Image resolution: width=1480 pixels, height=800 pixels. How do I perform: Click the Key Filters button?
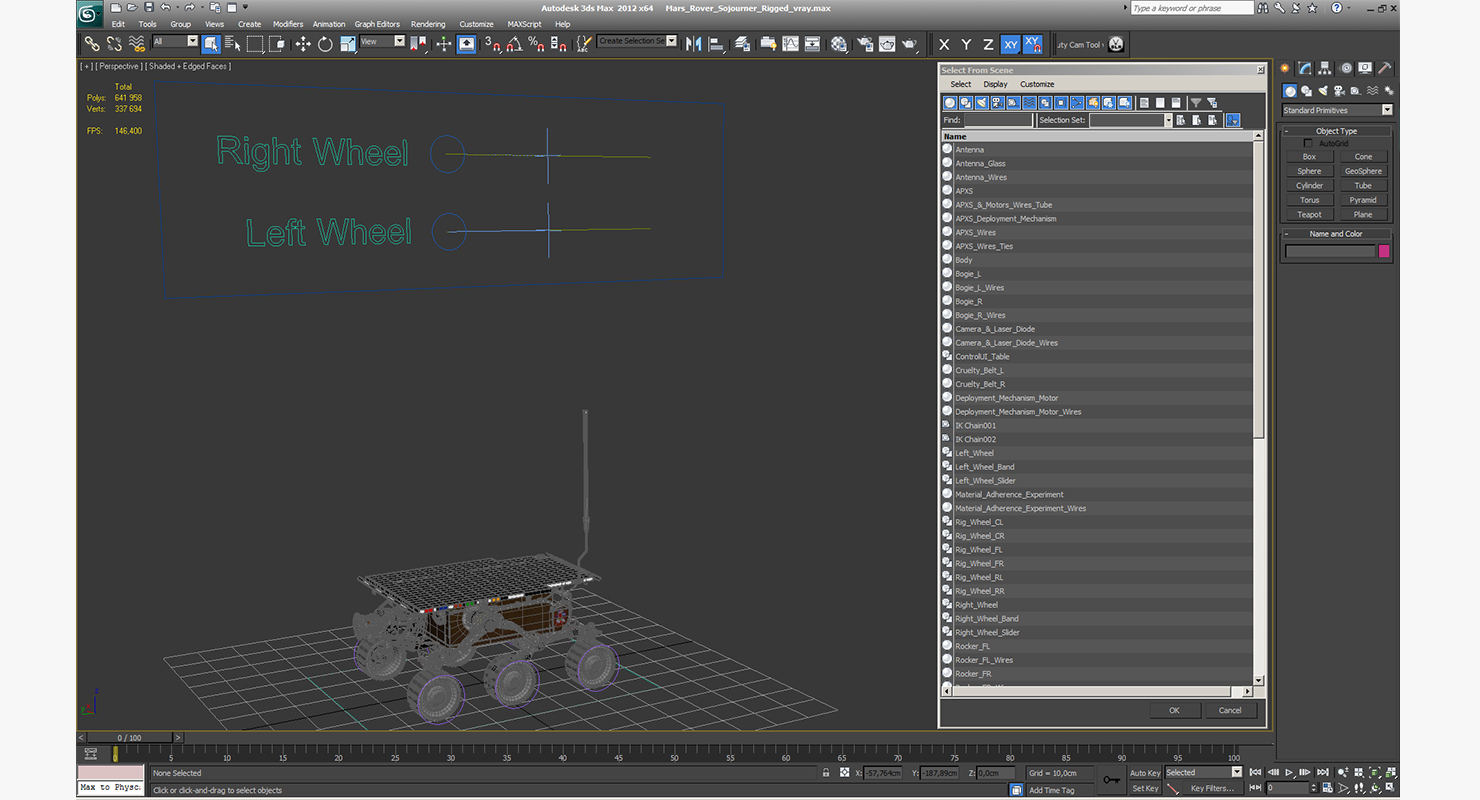1211,789
